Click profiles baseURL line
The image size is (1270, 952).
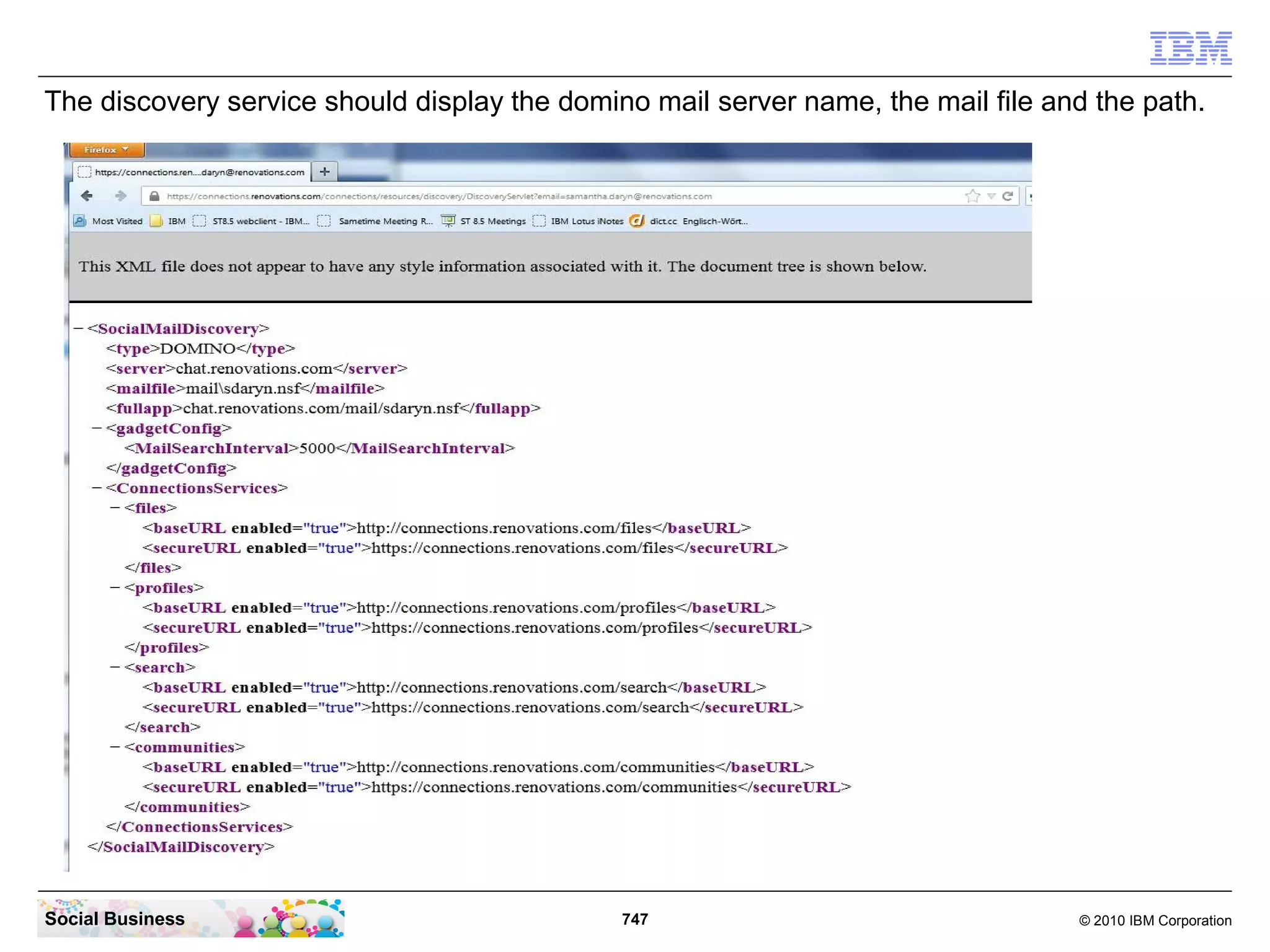pos(459,607)
